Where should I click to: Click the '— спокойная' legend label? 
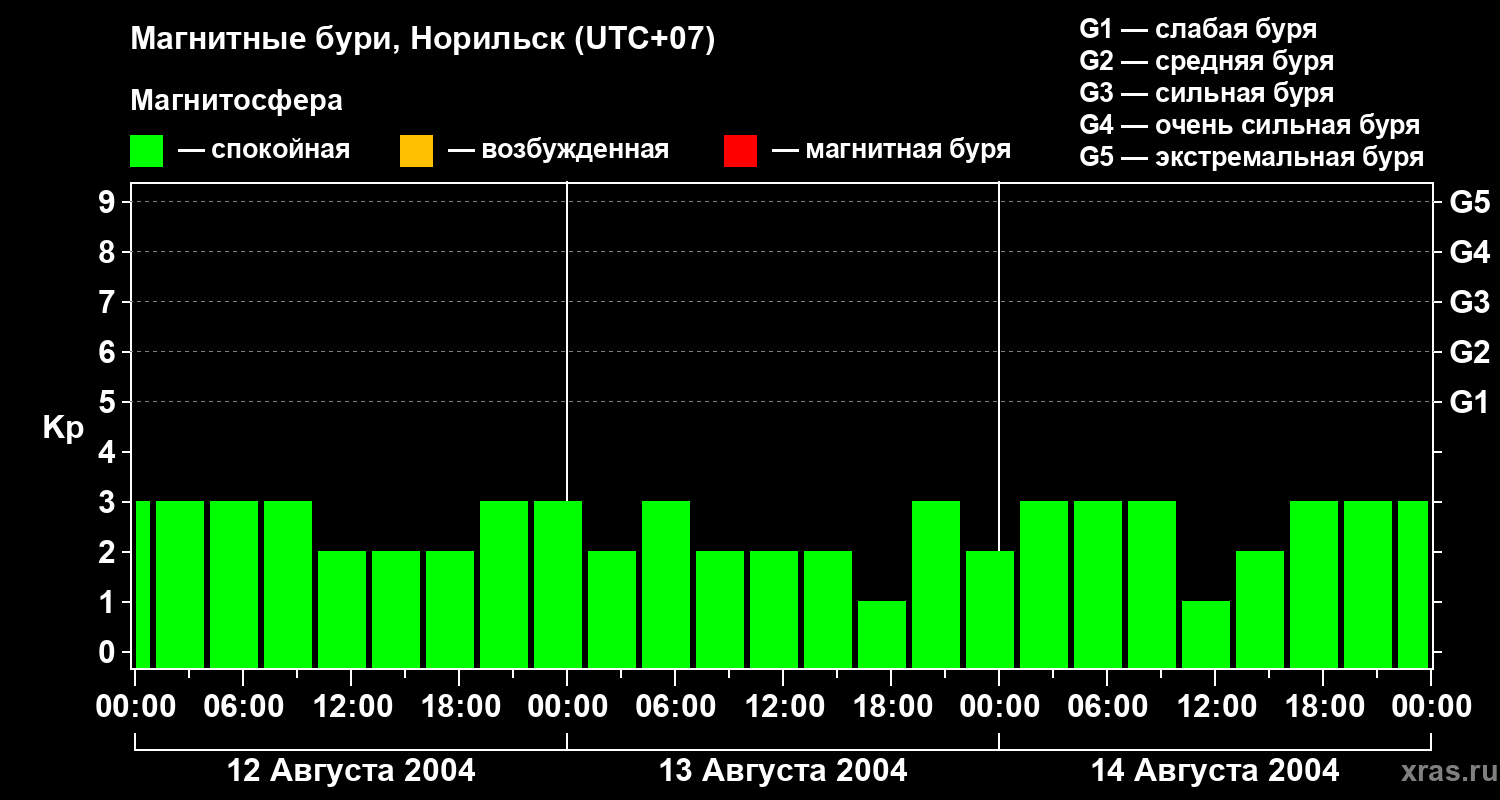click(x=264, y=150)
